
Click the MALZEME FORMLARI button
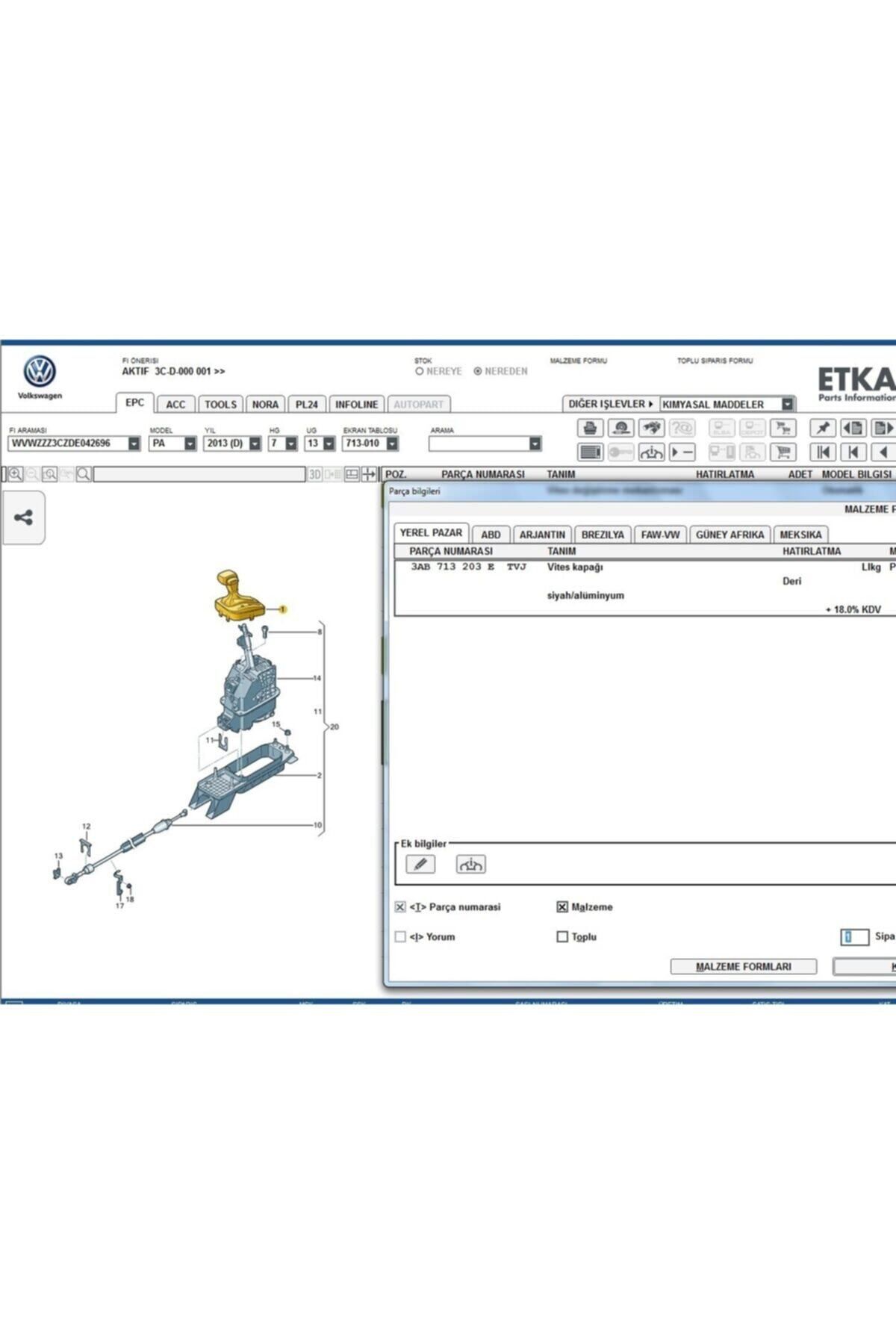click(744, 966)
